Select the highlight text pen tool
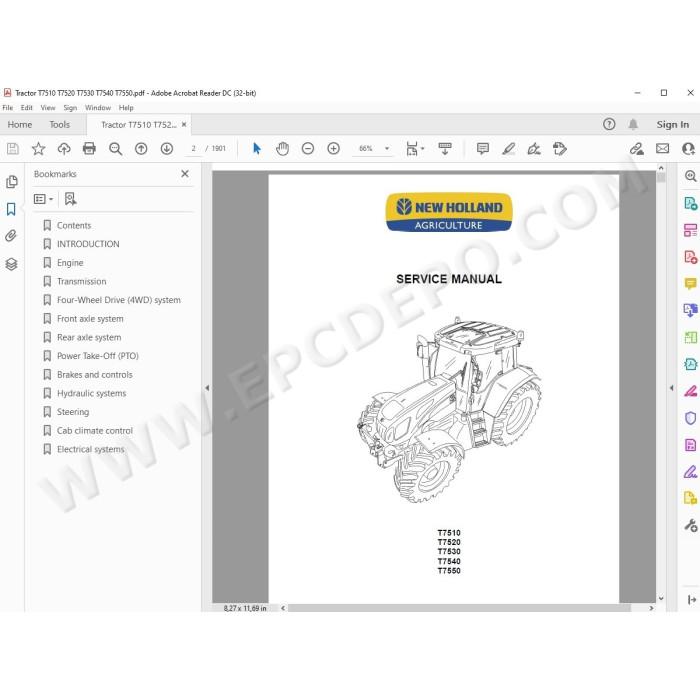700x700 pixels. [x=508, y=149]
